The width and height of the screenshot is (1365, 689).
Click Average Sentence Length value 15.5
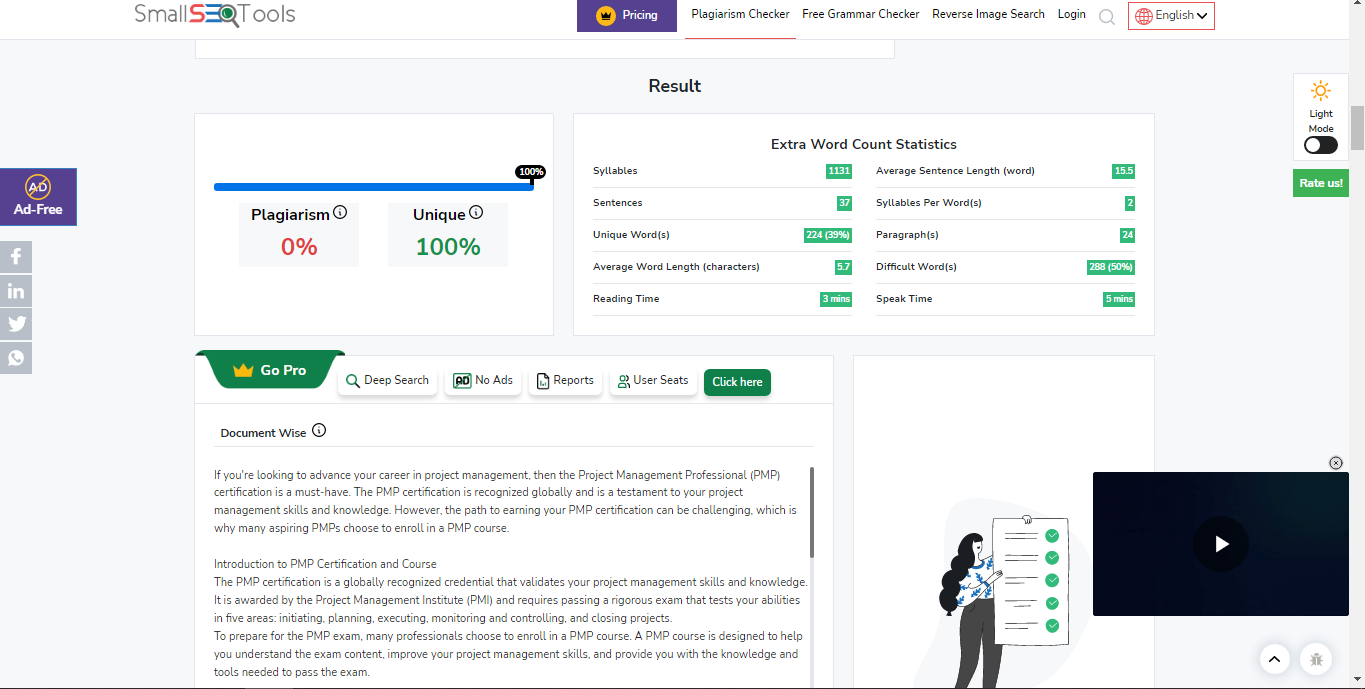pos(1123,171)
